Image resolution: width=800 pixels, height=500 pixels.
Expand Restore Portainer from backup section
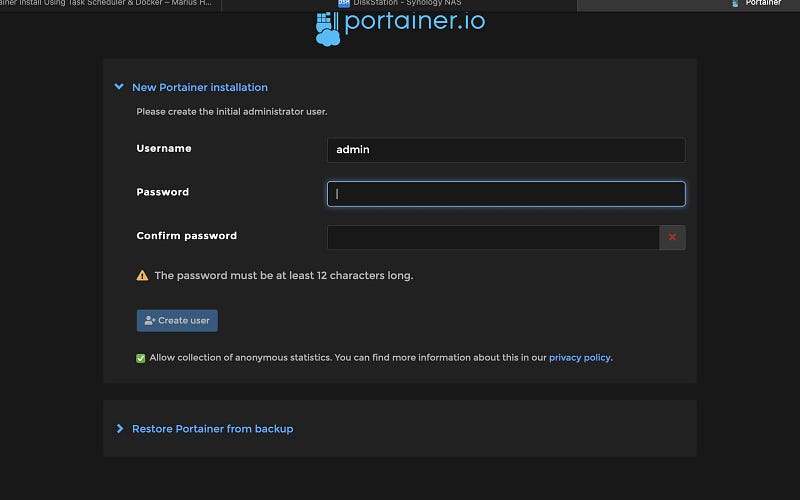tap(119, 429)
